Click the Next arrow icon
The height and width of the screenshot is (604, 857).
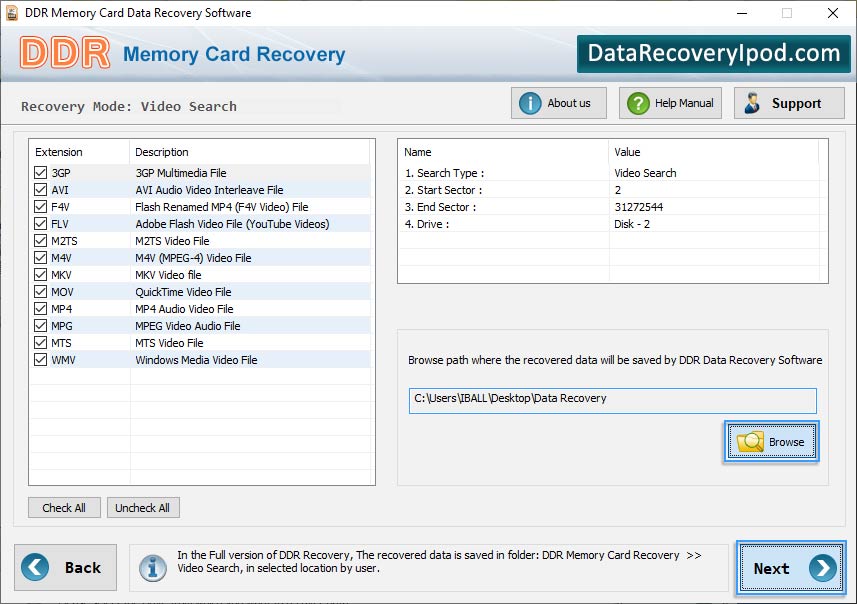coord(823,568)
